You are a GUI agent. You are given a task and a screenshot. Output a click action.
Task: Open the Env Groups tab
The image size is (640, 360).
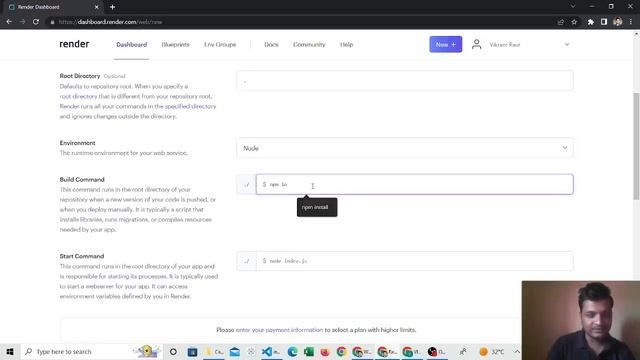pos(220,44)
